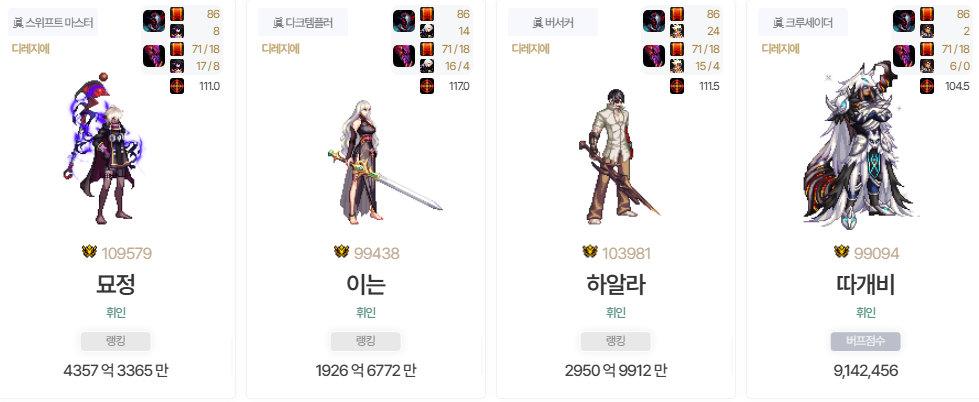Image resolution: width=979 pixels, height=402 pixels.
Task: Click the 랭킹 badge under 묘정
Action: click(116, 341)
